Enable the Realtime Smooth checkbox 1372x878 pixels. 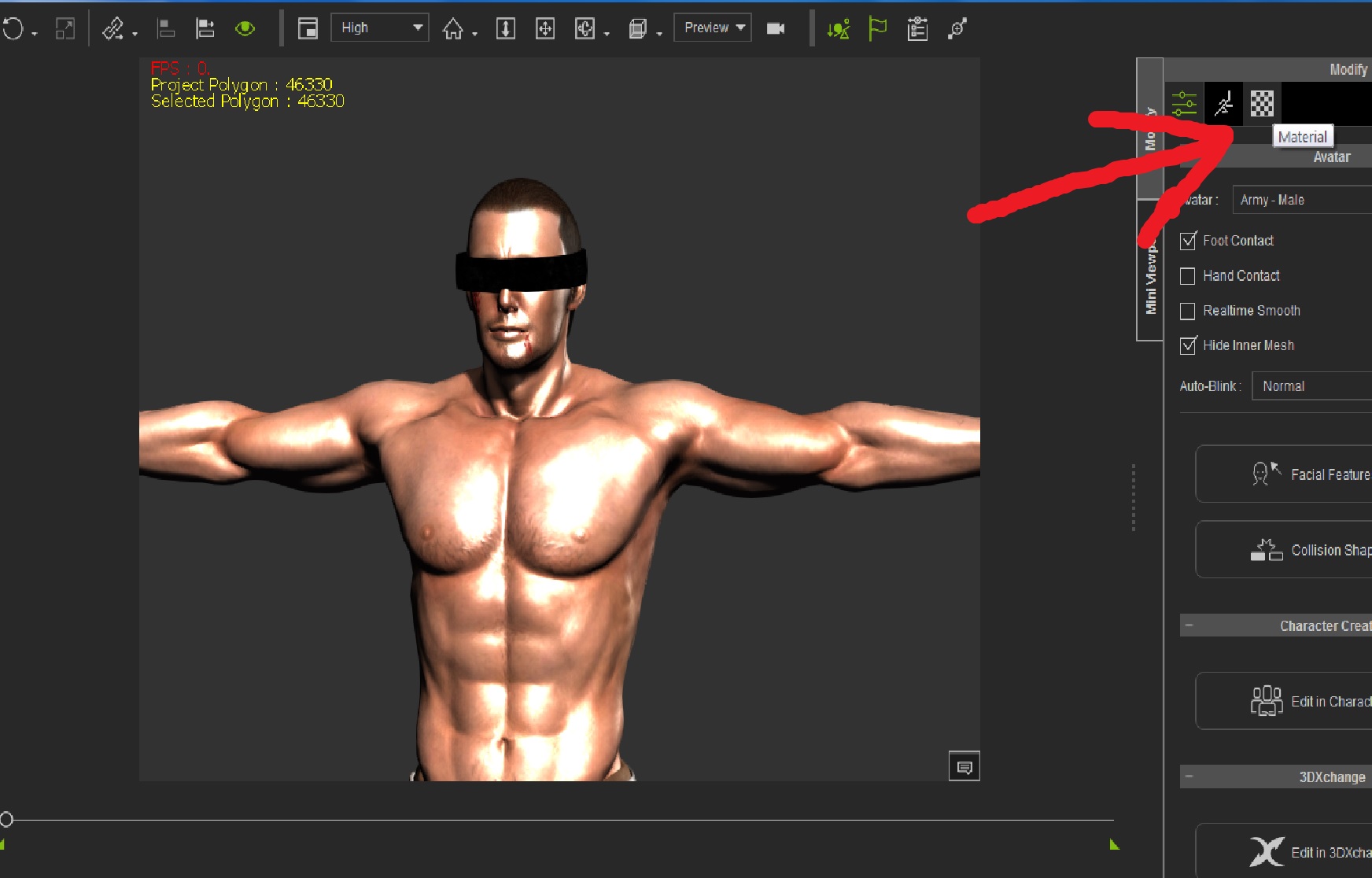coord(1188,311)
